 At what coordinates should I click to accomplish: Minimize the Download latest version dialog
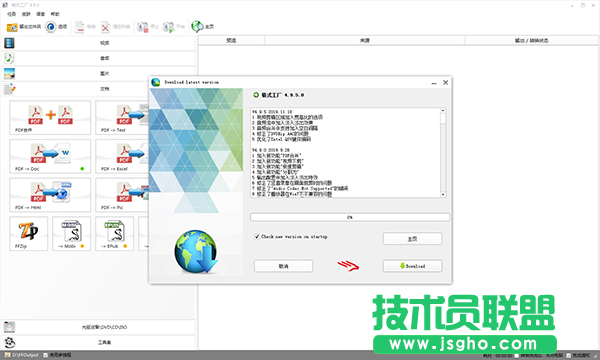[434, 83]
